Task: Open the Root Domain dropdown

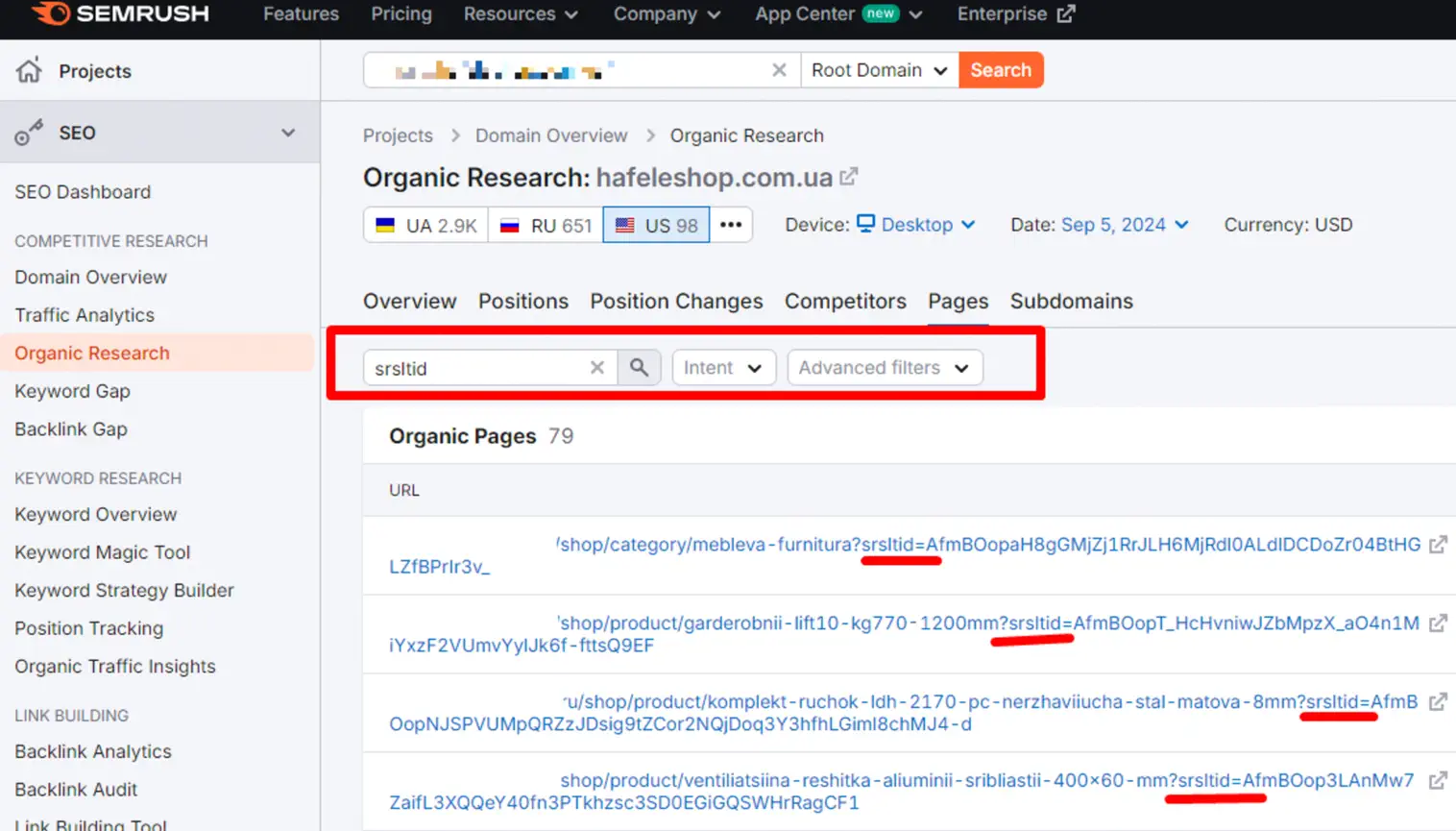Action: point(880,70)
